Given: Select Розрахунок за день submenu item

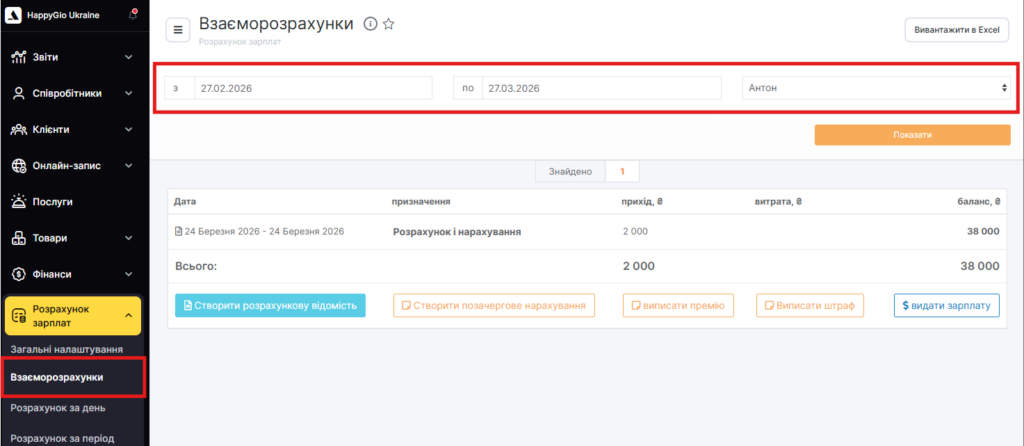Looking at the screenshot, I should [x=58, y=408].
